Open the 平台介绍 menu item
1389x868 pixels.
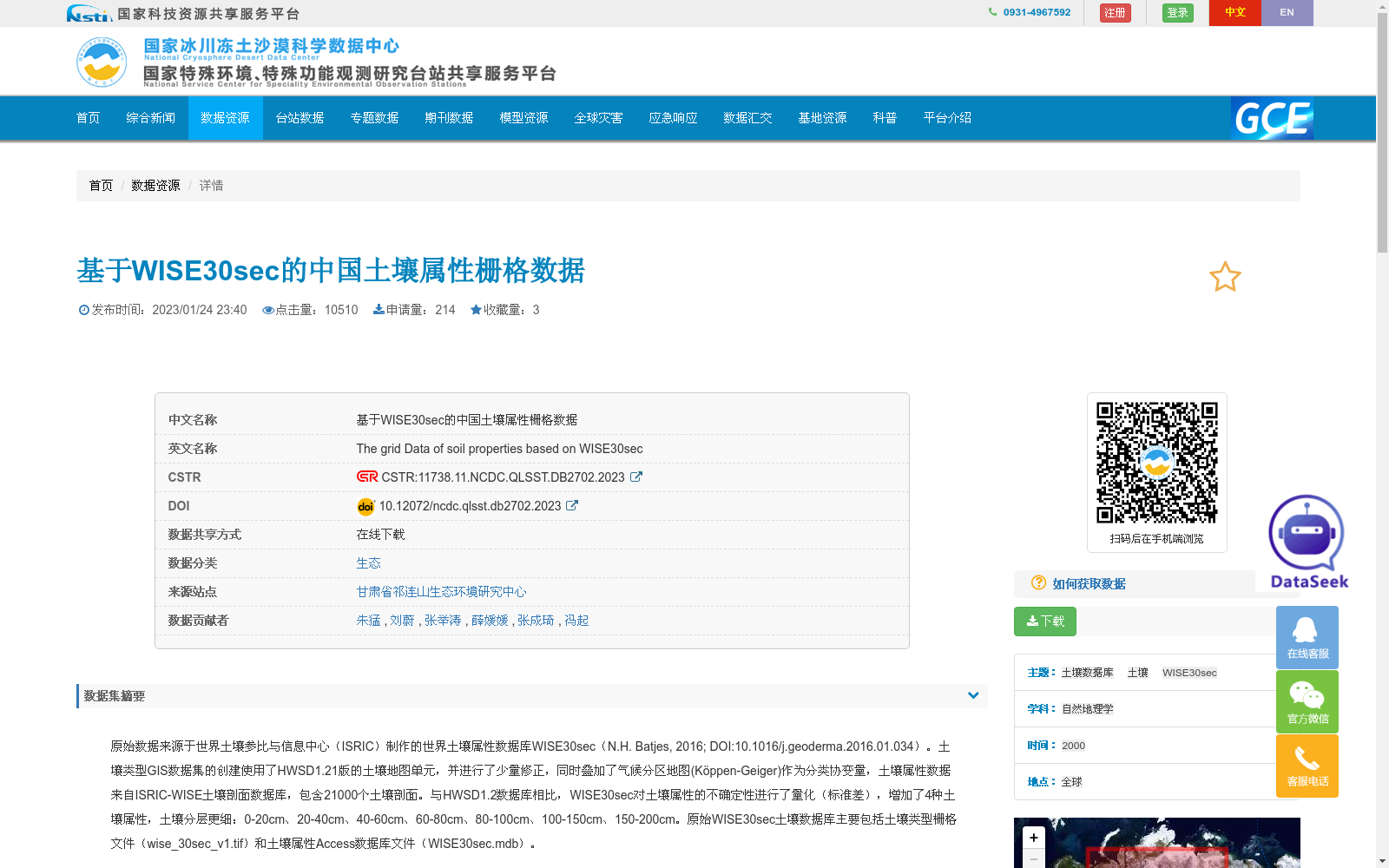(x=948, y=118)
